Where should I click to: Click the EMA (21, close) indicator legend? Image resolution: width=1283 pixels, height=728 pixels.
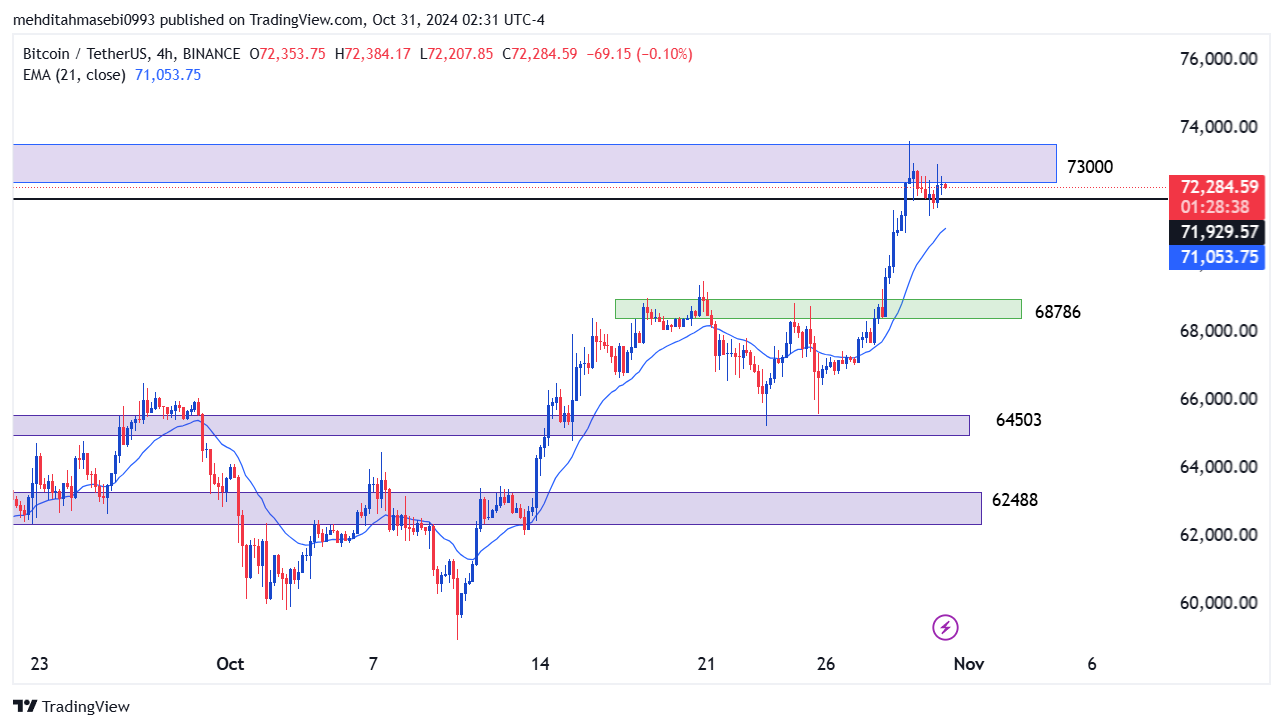[x=73, y=75]
